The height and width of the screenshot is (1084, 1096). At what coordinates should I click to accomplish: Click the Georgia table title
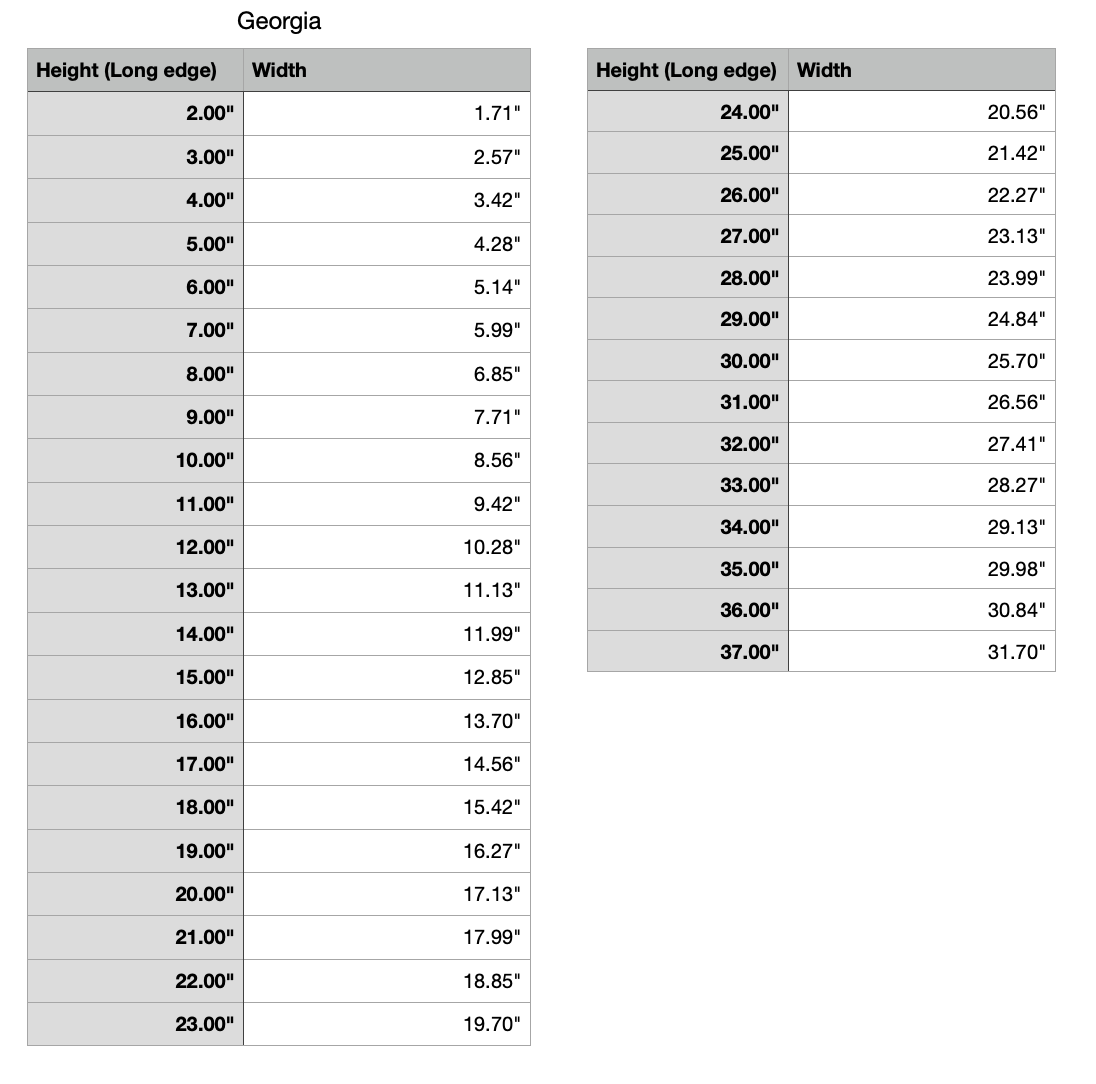[x=279, y=21]
